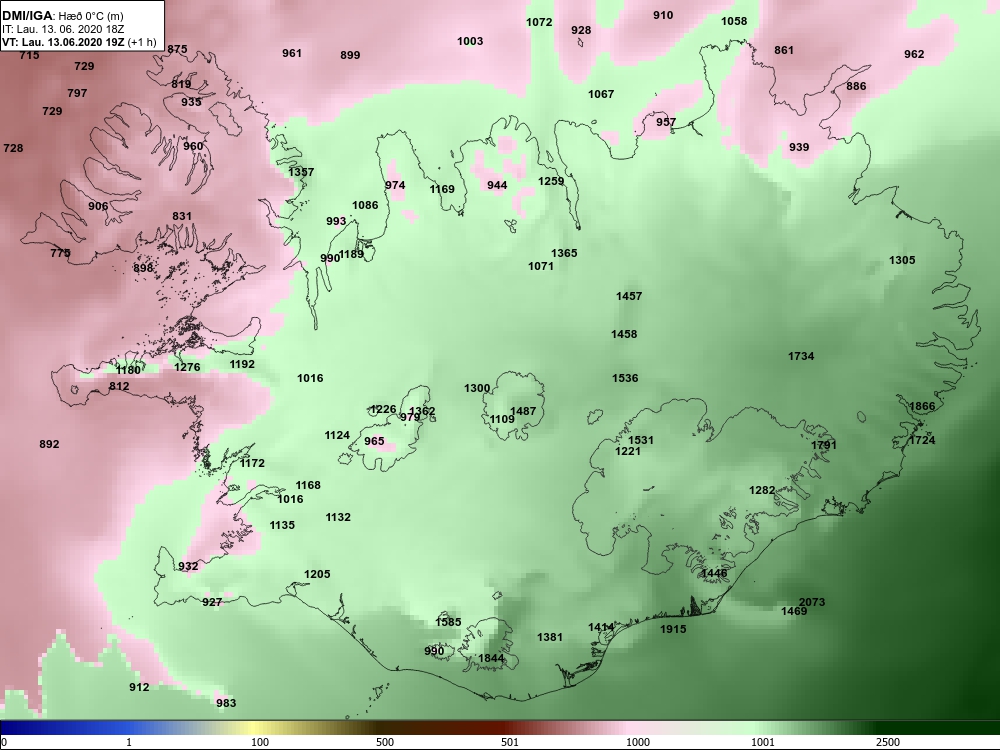Select the 1192 value
The width and height of the screenshot is (1000, 750).
[242, 364]
